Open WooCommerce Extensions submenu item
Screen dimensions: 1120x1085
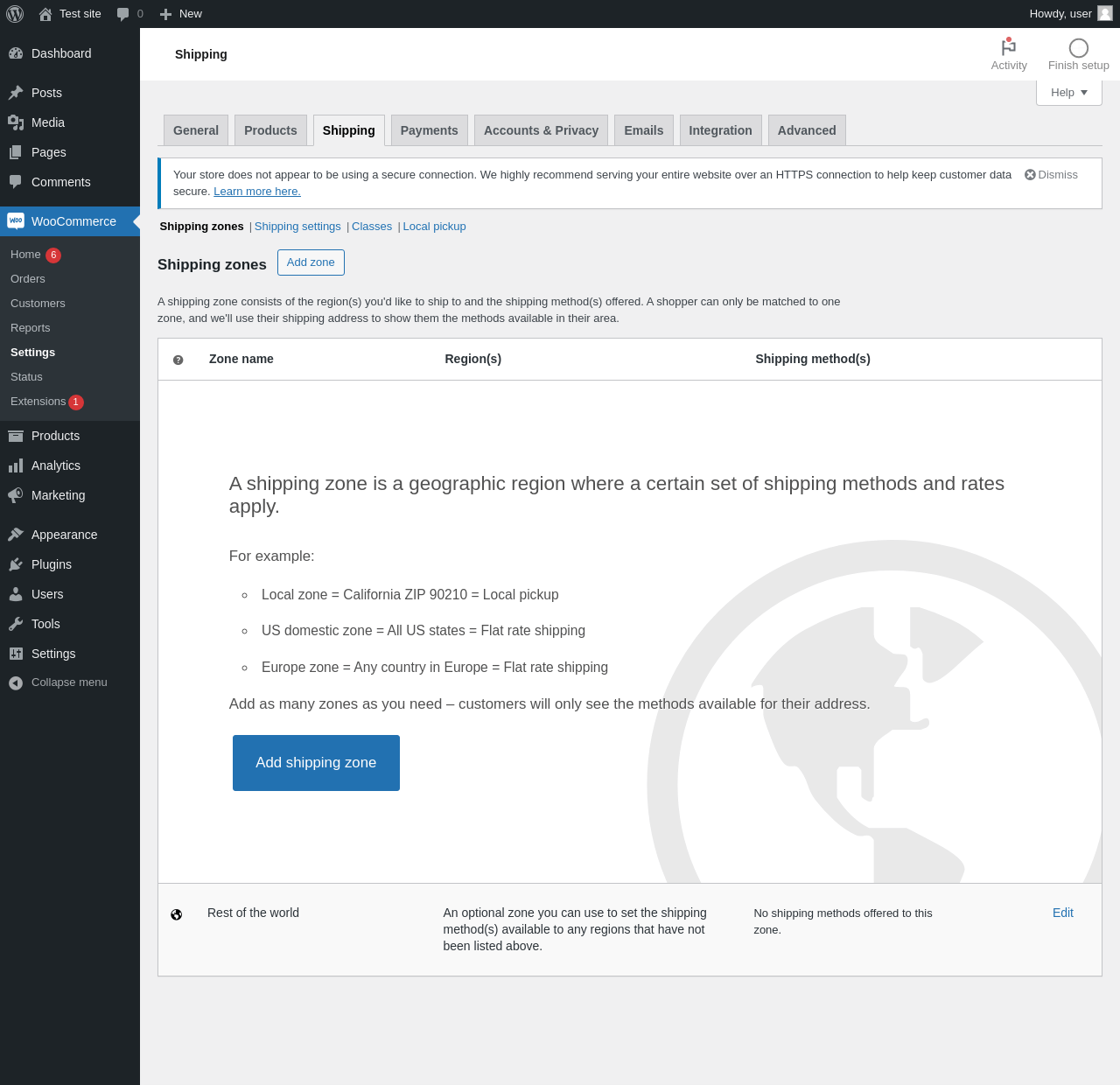(x=70, y=402)
